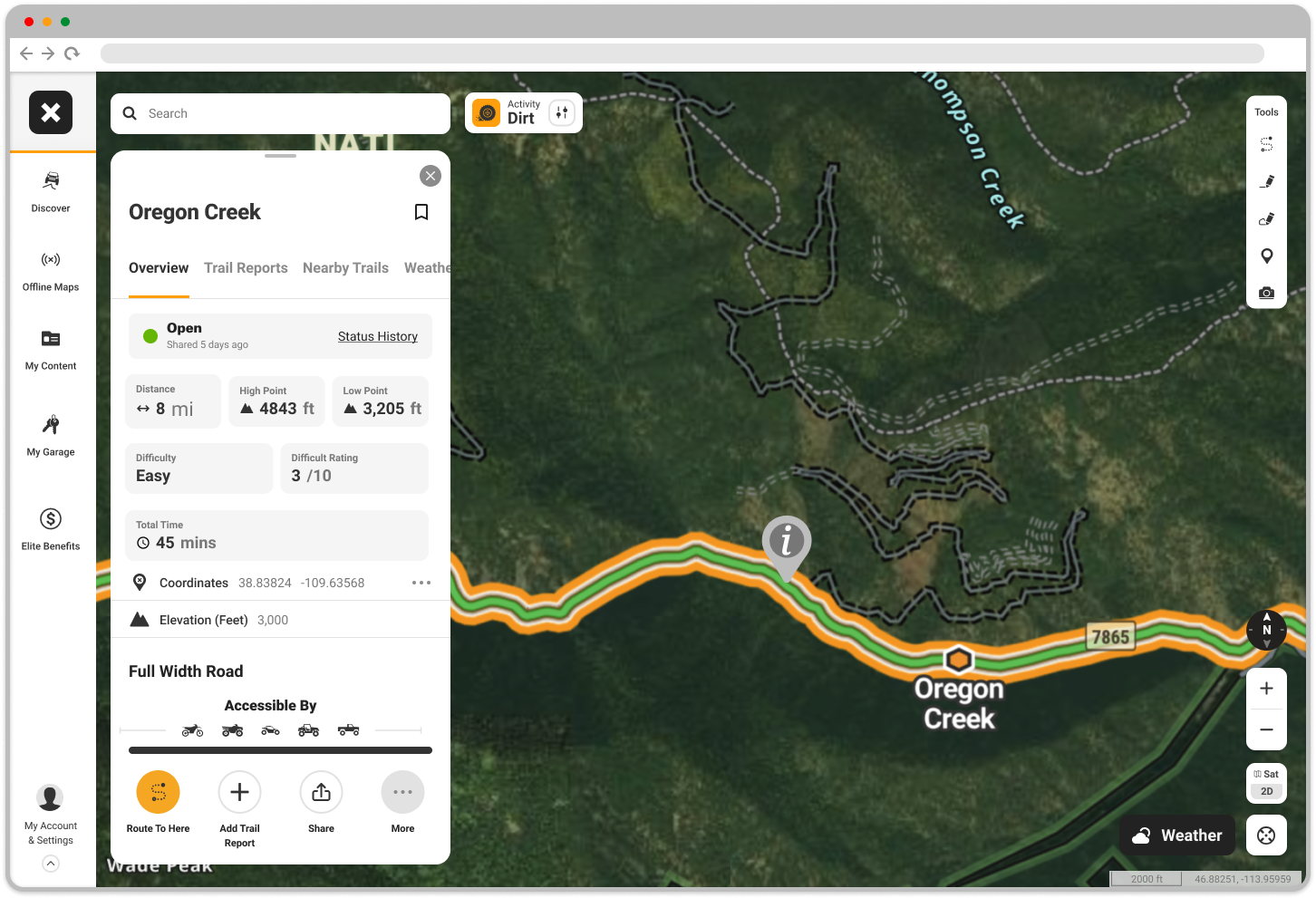Switch to the Nearby Trails tab
This screenshot has height=898, width=1316.
[x=345, y=268]
